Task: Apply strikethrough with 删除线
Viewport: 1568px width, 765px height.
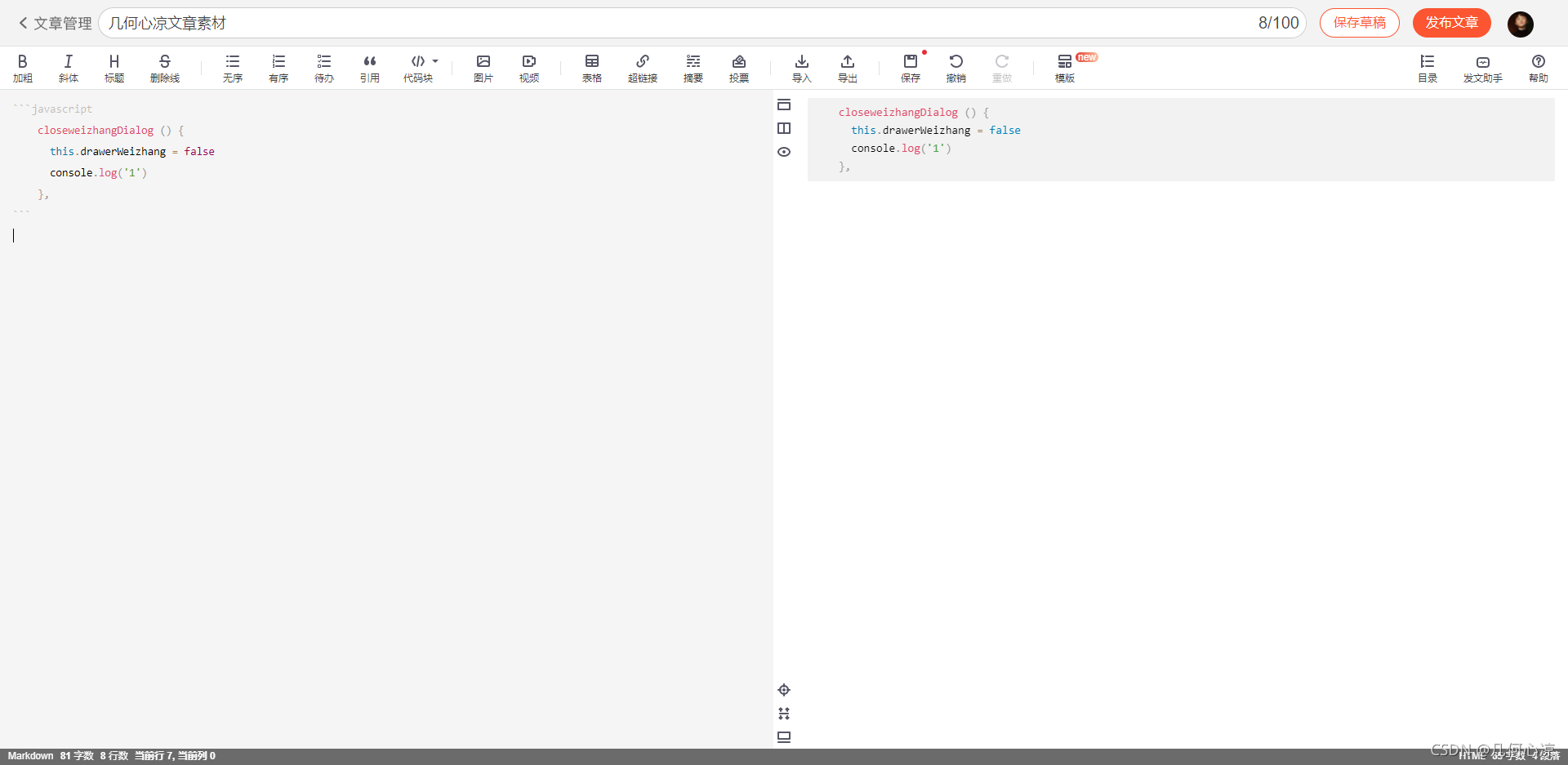Action: coord(165,68)
